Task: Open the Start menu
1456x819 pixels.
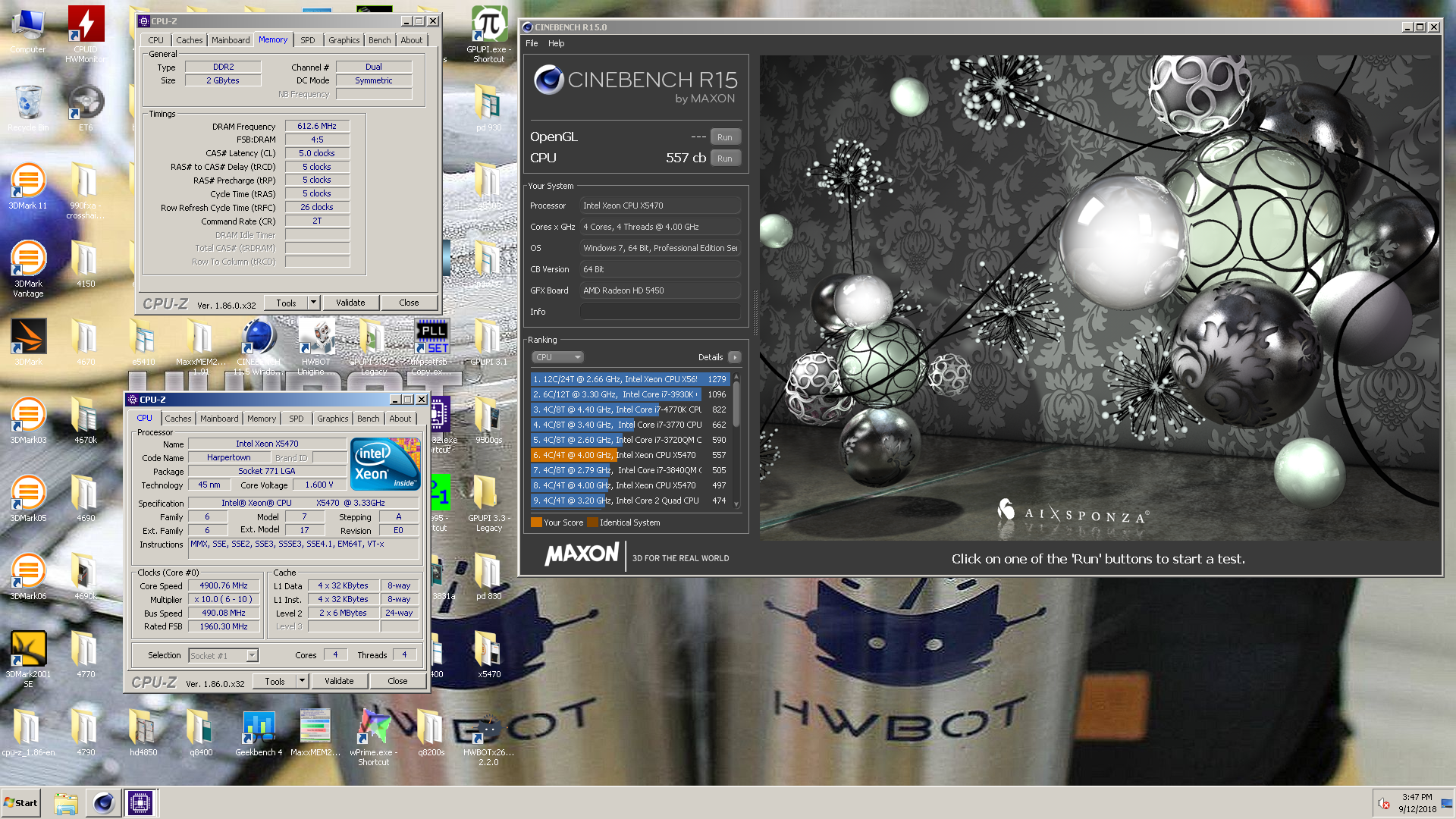Action: point(21,803)
